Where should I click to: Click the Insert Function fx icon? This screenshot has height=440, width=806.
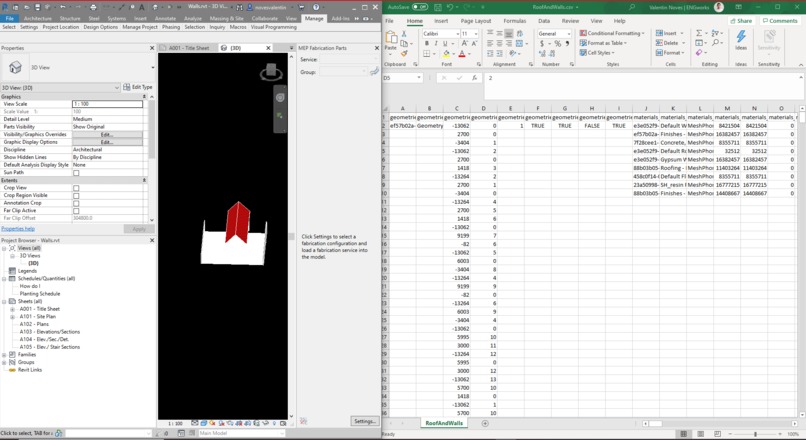point(474,78)
